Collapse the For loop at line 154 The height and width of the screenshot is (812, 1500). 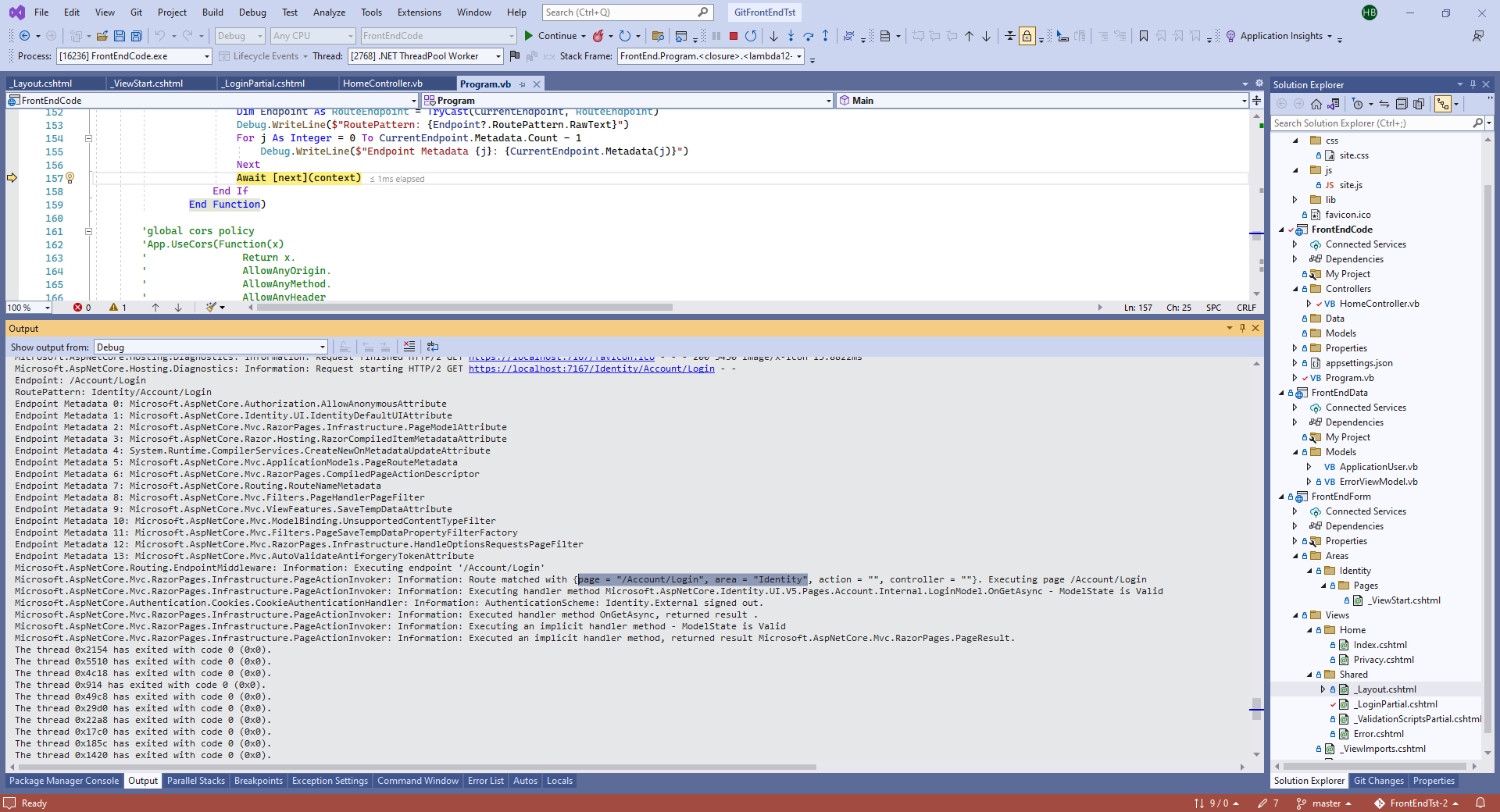(88, 138)
